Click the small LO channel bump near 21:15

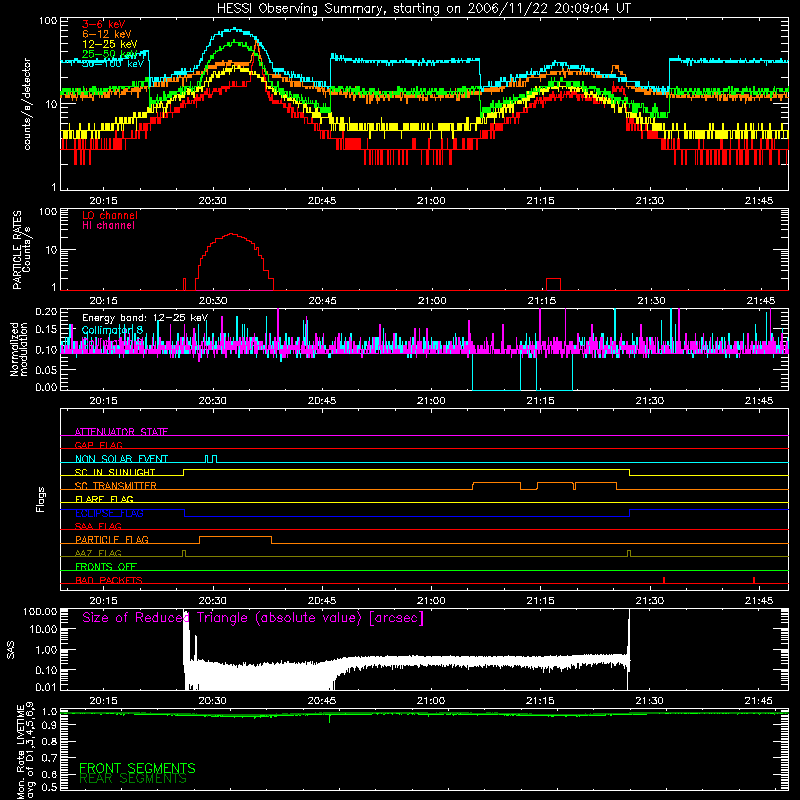(553, 283)
